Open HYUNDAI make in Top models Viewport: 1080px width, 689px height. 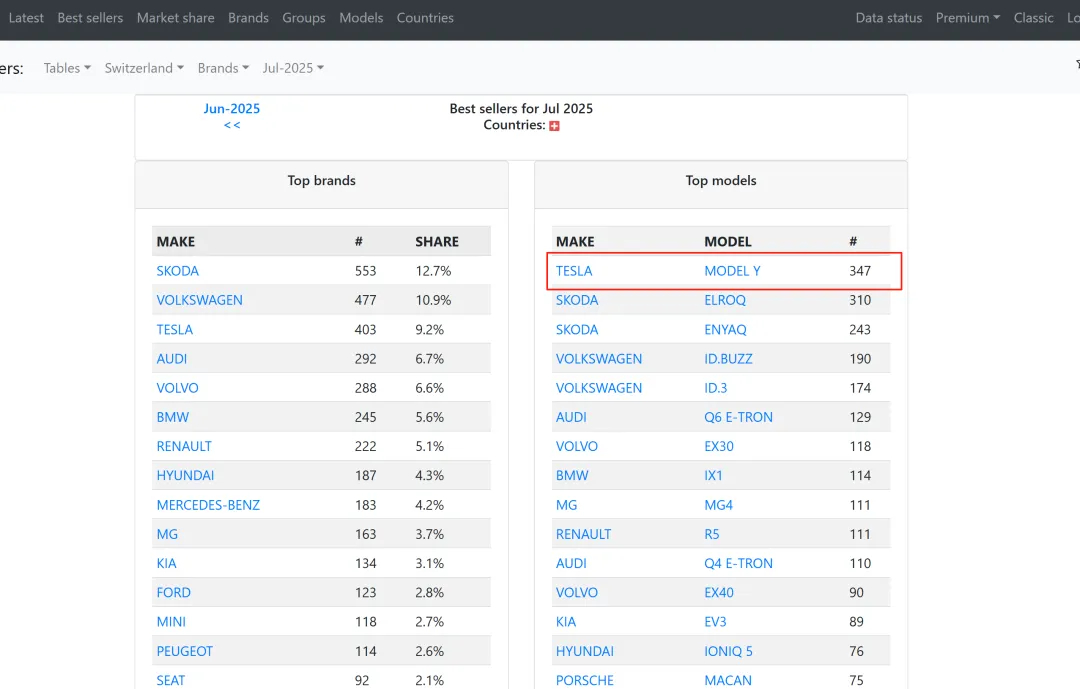tap(585, 651)
